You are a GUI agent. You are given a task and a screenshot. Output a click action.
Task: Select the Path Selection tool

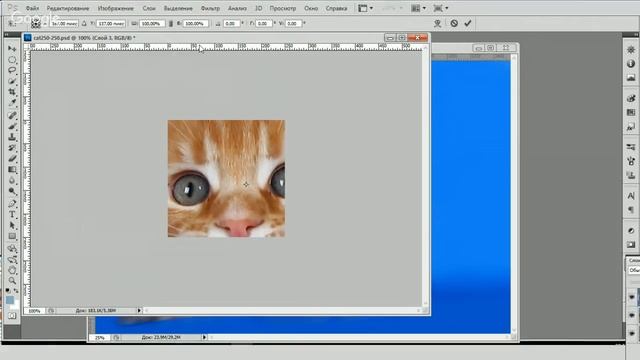click(x=12, y=225)
